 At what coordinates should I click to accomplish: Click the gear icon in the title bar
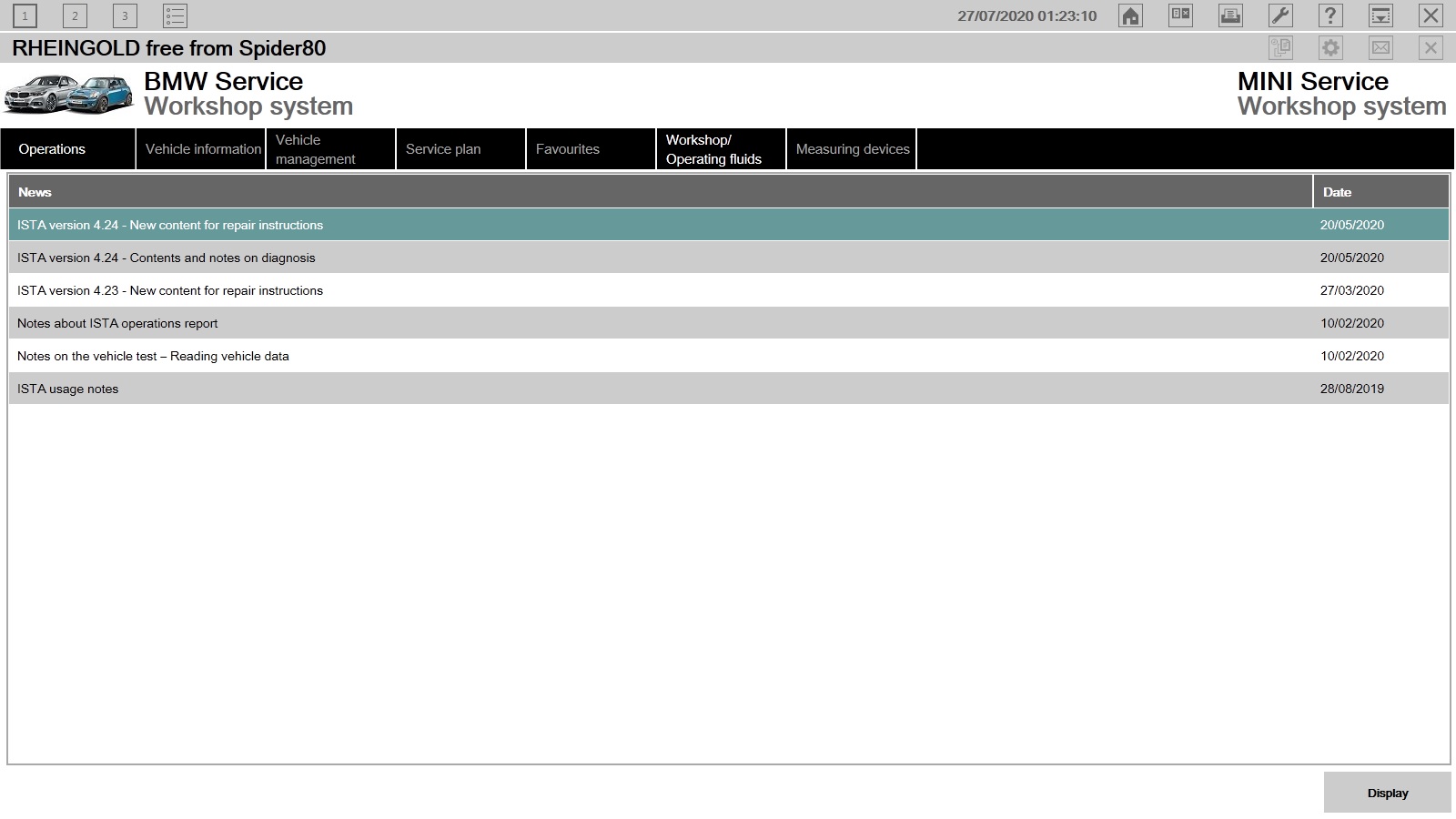pyautogui.click(x=1330, y=48)
